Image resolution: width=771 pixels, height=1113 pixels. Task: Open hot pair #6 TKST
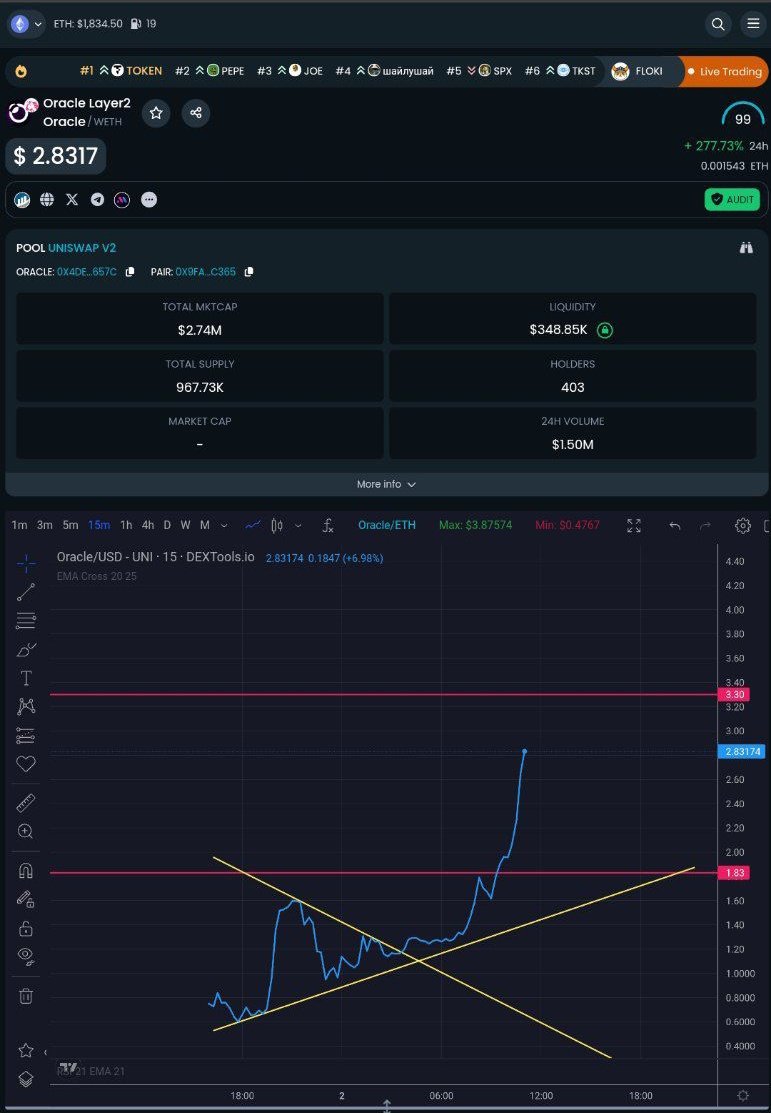pos(560,71)
